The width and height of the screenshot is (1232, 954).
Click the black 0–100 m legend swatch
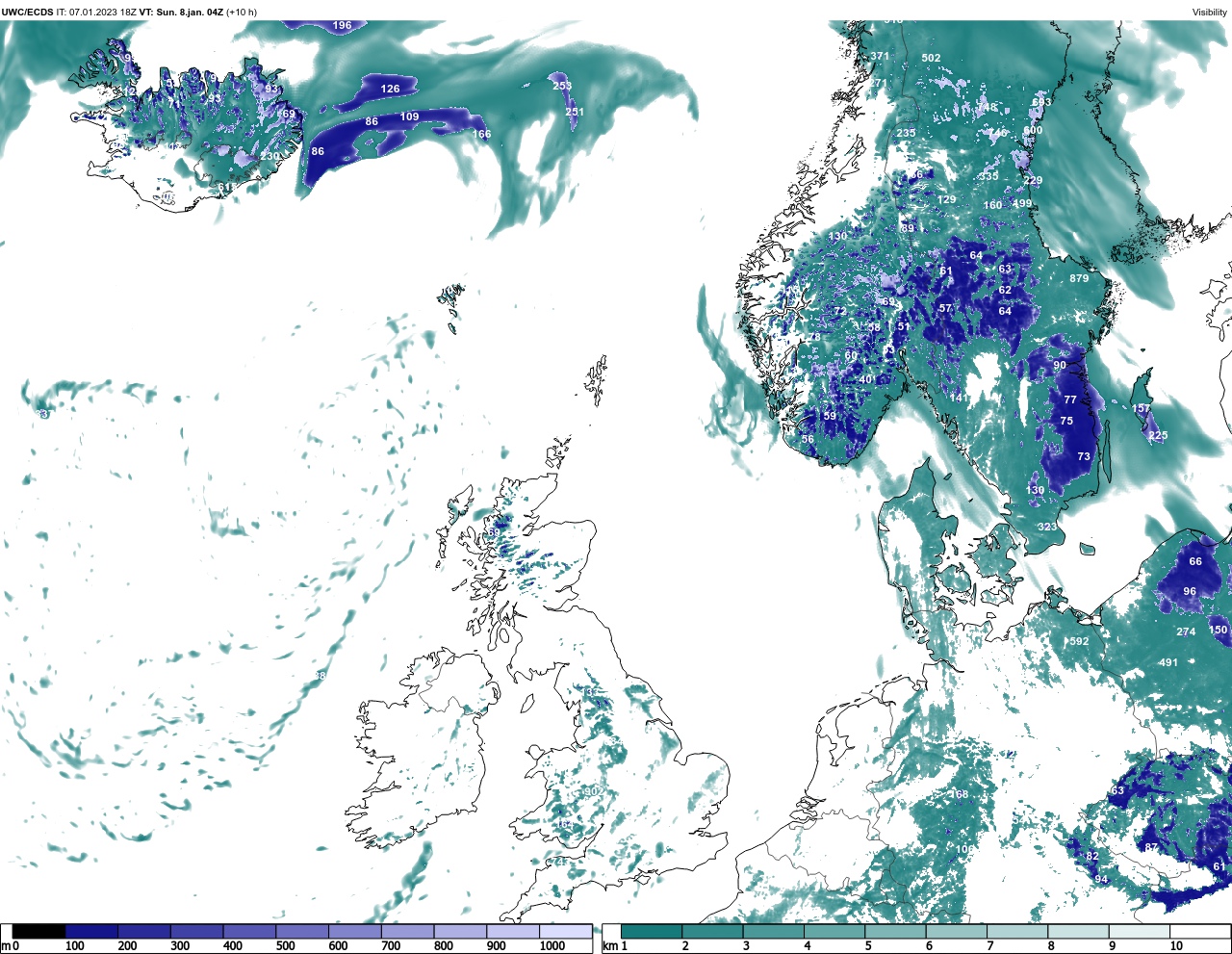(39, 931)
